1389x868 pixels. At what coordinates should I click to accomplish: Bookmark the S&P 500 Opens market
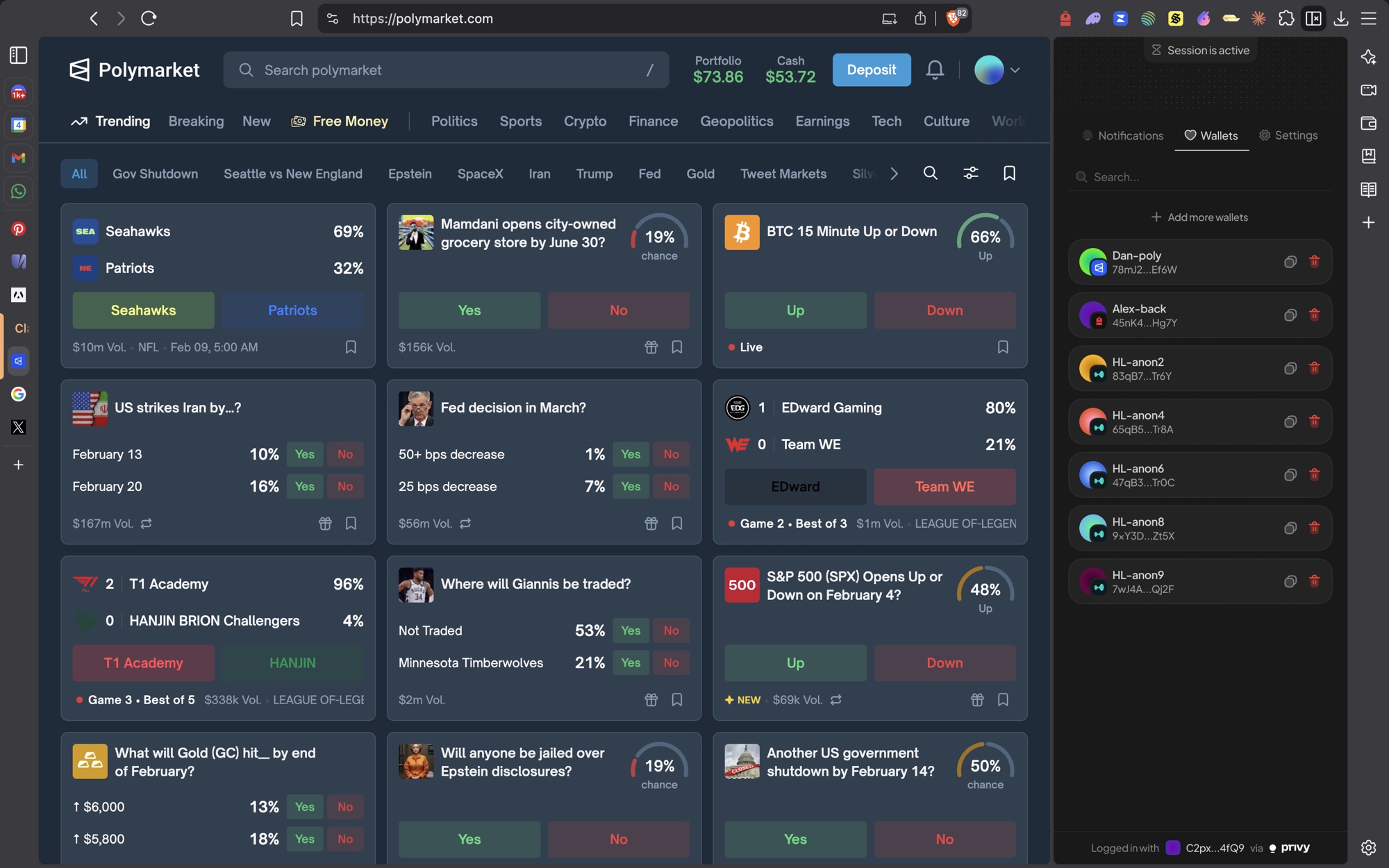pyautogui.click(x=1002, y=699)
